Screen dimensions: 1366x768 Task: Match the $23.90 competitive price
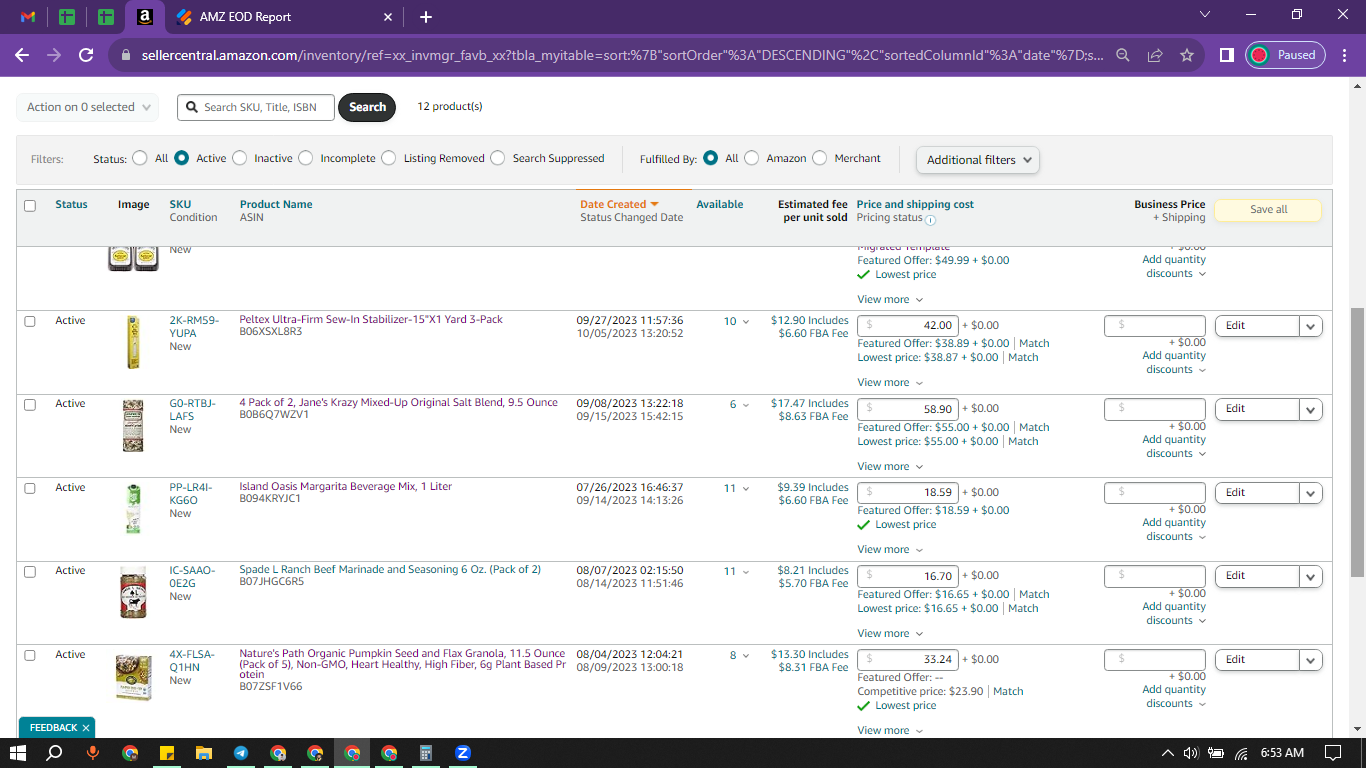click(1008, 691)
